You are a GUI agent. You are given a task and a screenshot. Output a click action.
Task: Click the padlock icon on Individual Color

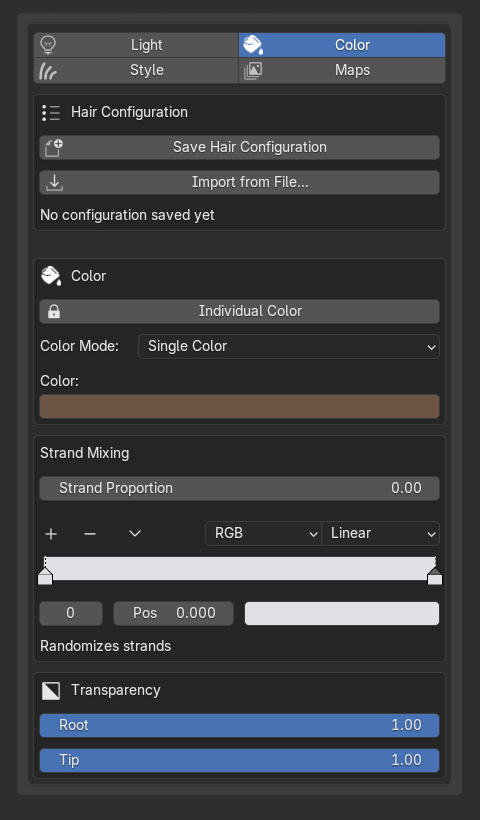54,312
